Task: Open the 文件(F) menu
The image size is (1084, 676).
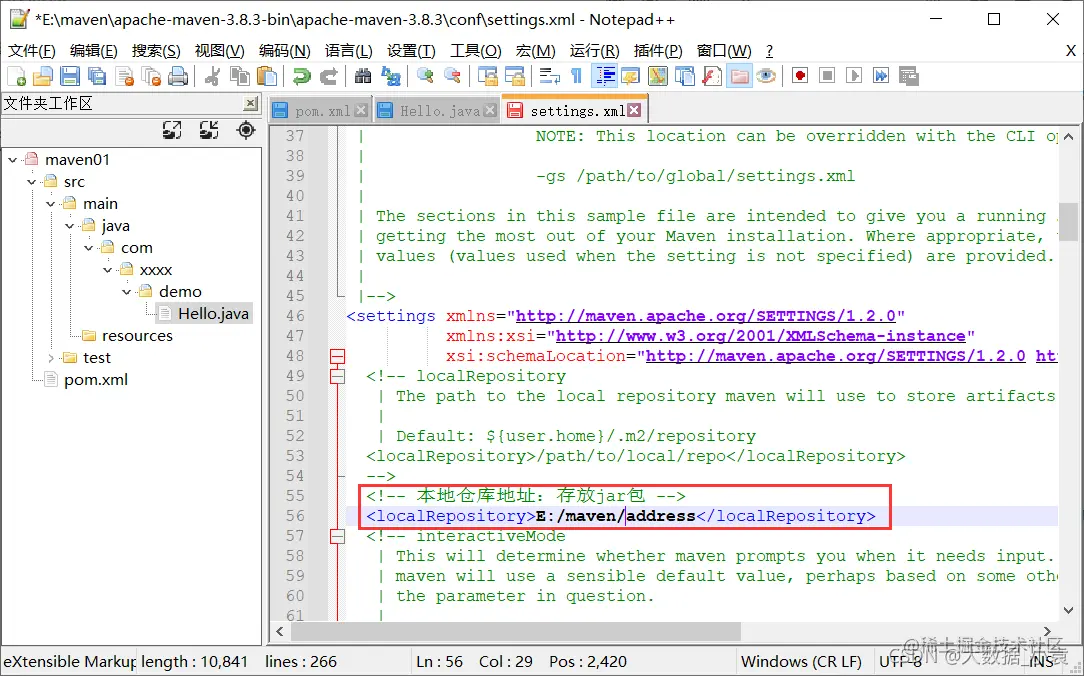Action: 31,50
